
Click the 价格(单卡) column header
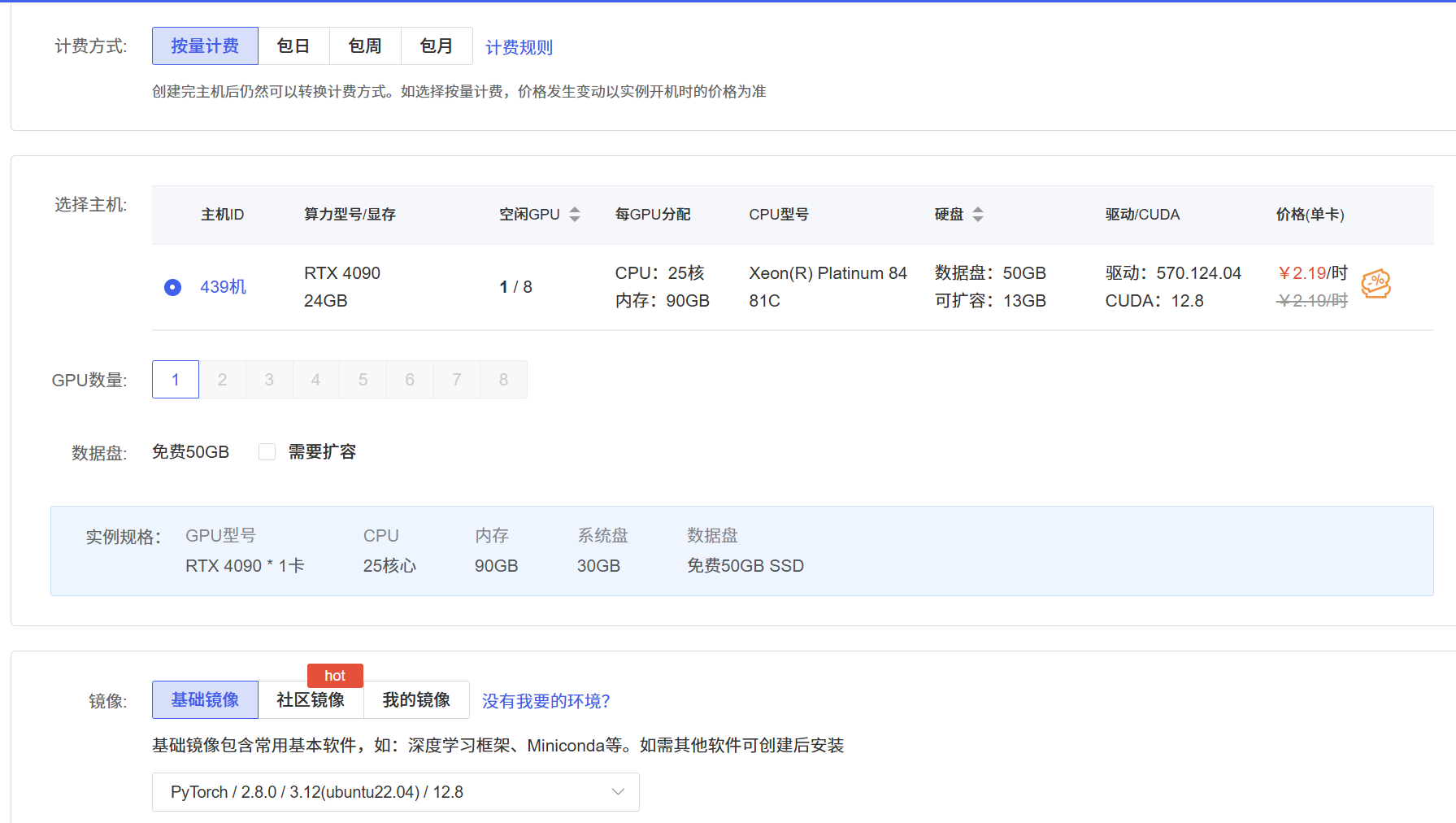(1310, 215)
